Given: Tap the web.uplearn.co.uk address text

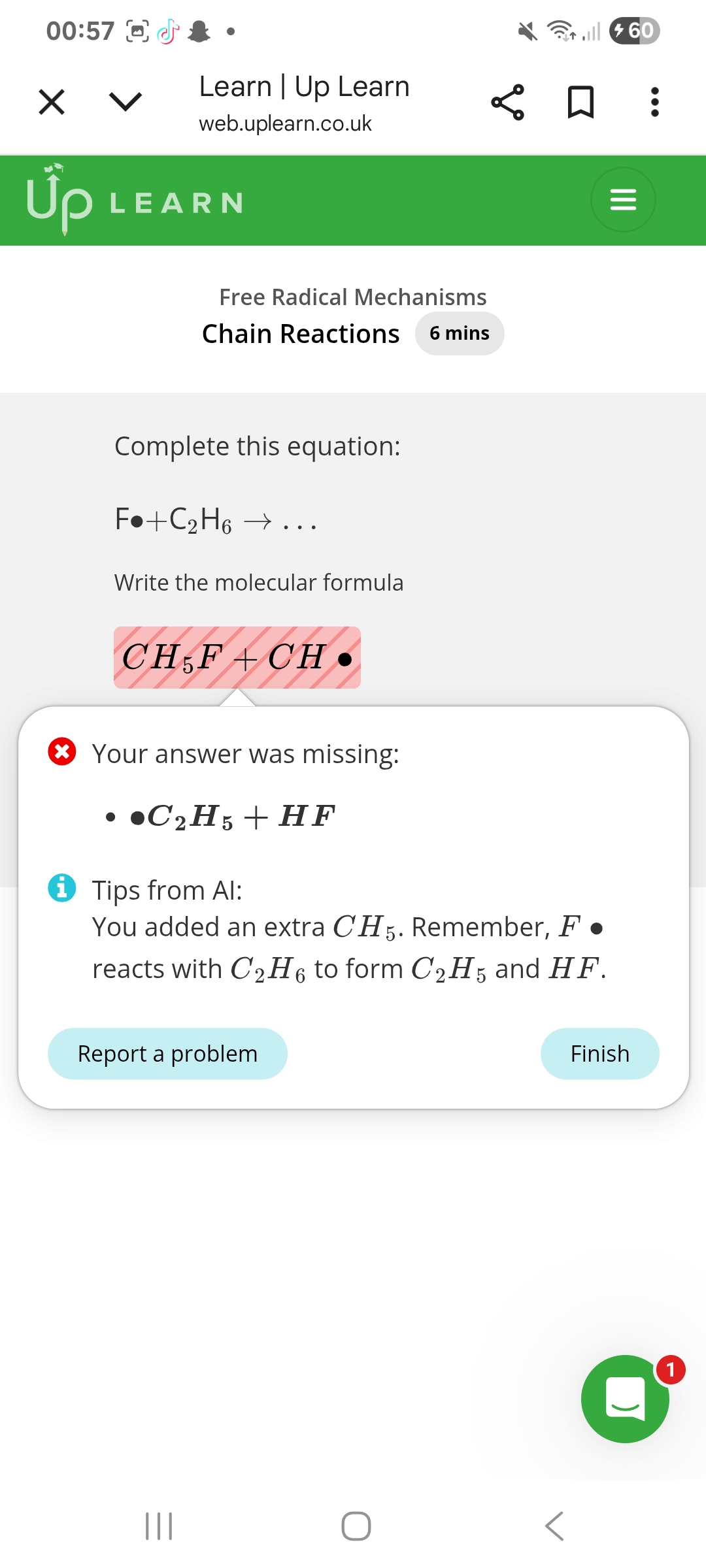Looking at the screenshot, I should [x=285, y=123].
